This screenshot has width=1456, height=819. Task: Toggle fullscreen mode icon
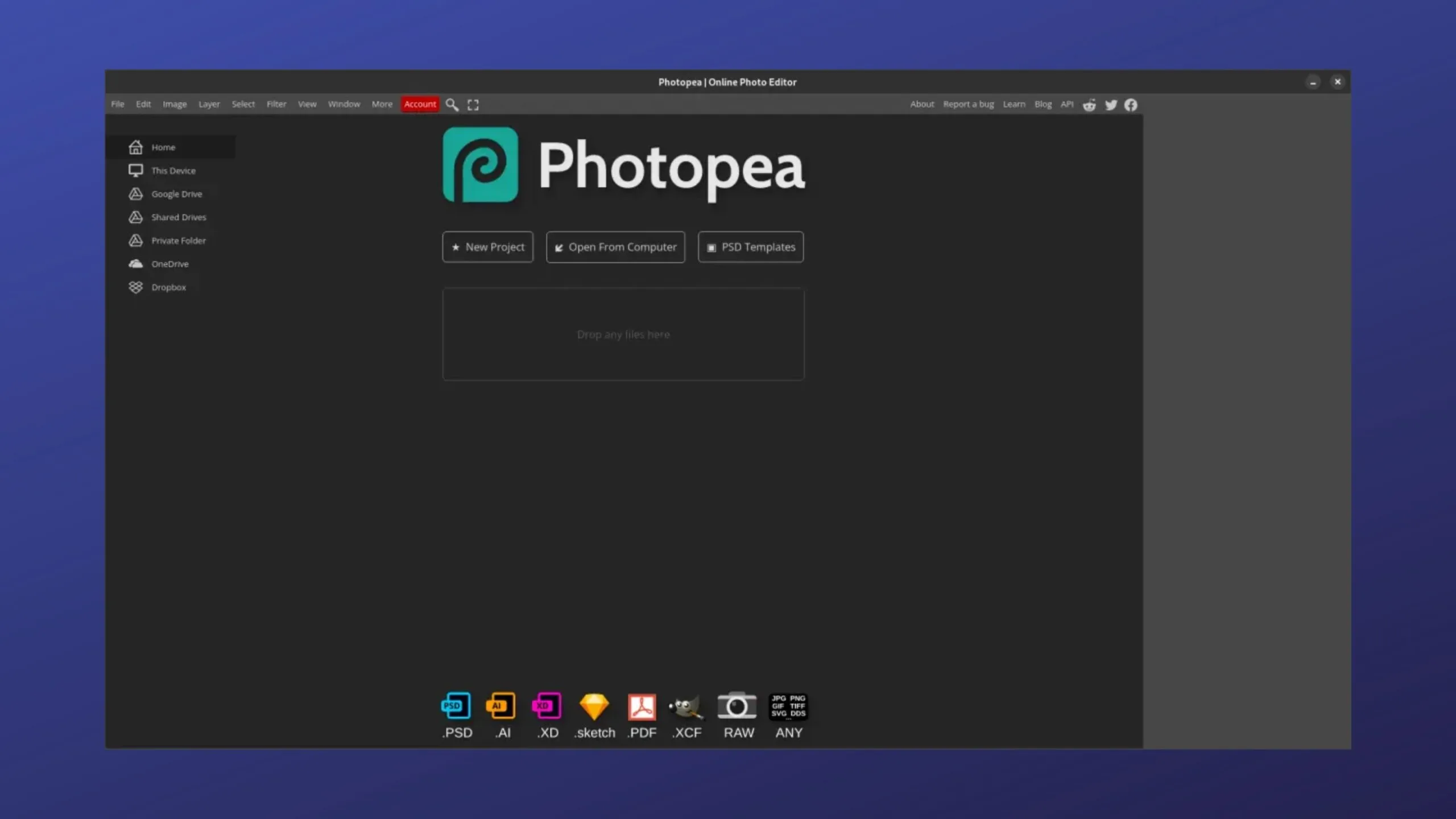tap(473, 105)
